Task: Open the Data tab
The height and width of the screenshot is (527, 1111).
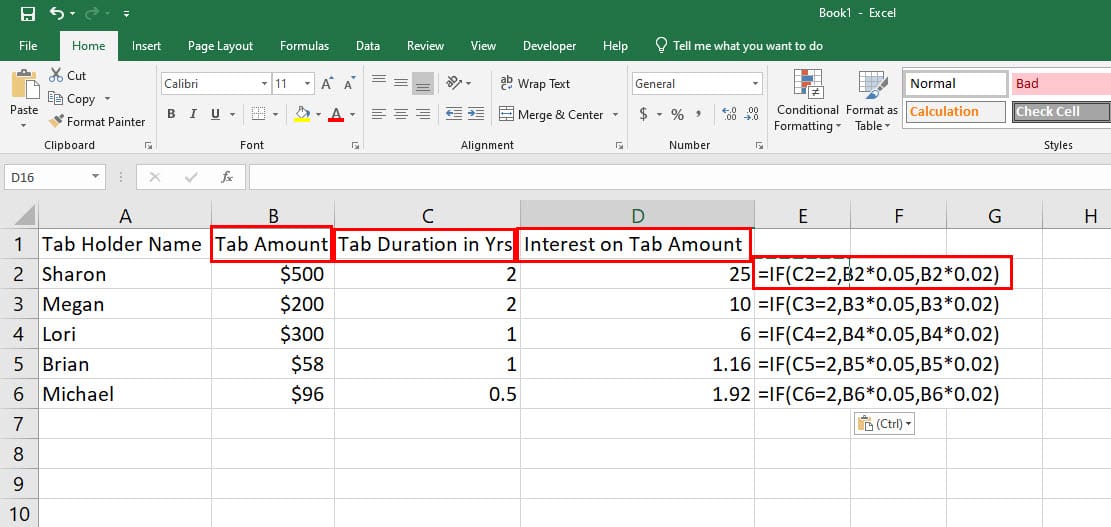Action: [368, 46]
